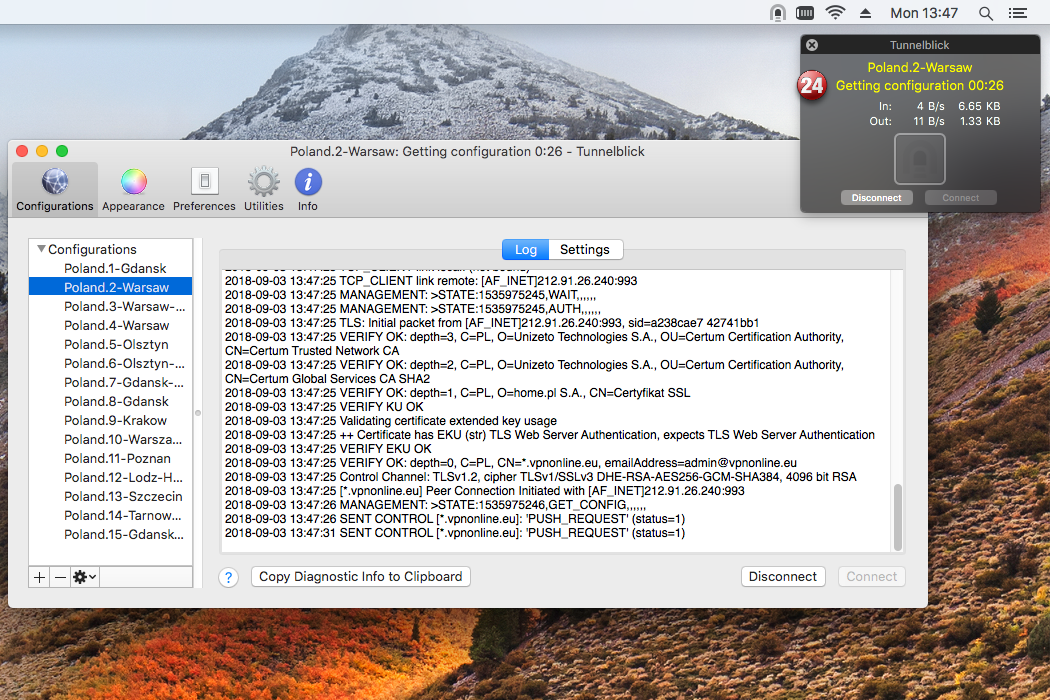Open the Info pane
This screenshot has width=1050, height=700.
click(x=308, y=189)
